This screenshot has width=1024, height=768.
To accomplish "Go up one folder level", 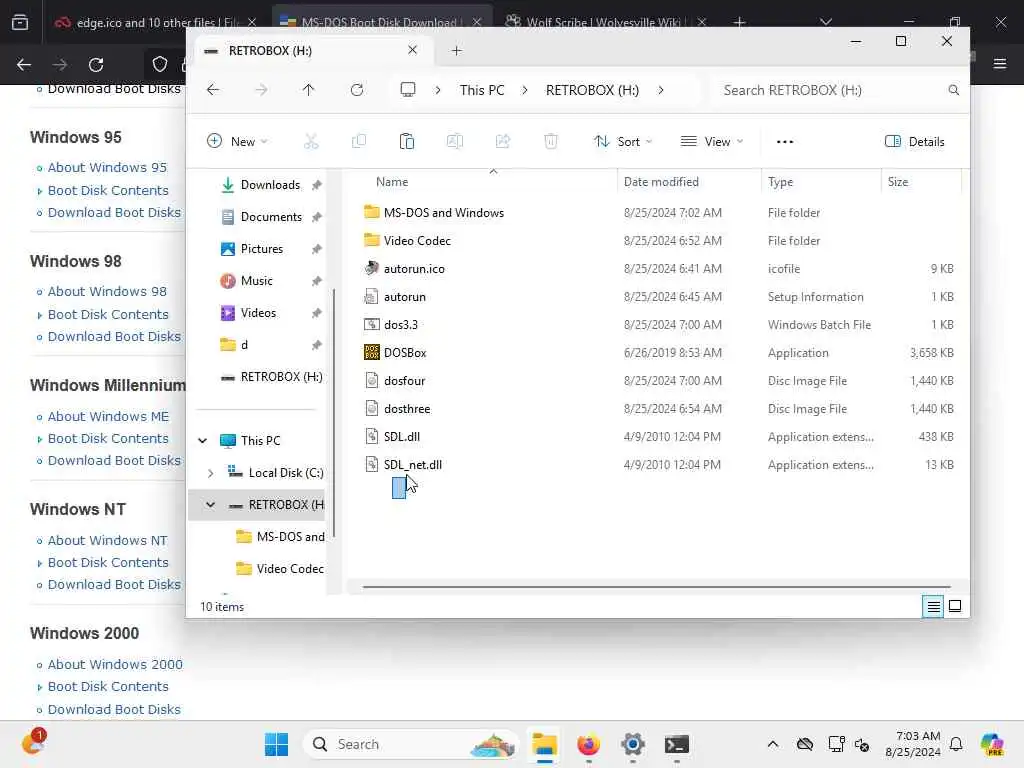I will (x=308, y=90).
